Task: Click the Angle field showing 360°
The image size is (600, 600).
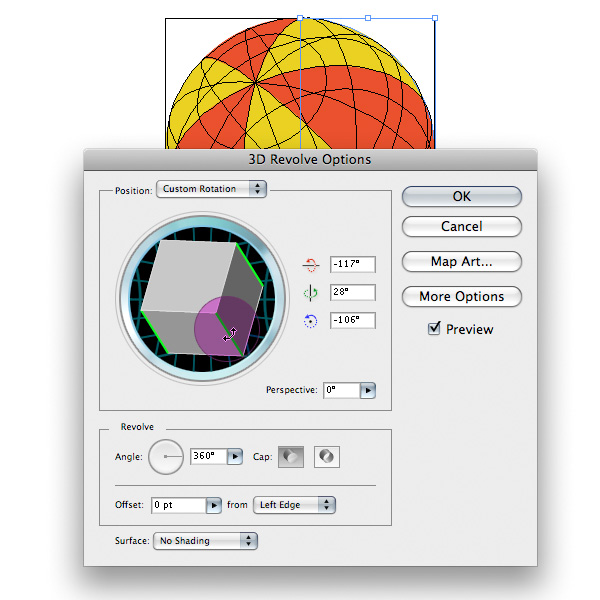Action: pyautogui.click(x=209, y=456)
